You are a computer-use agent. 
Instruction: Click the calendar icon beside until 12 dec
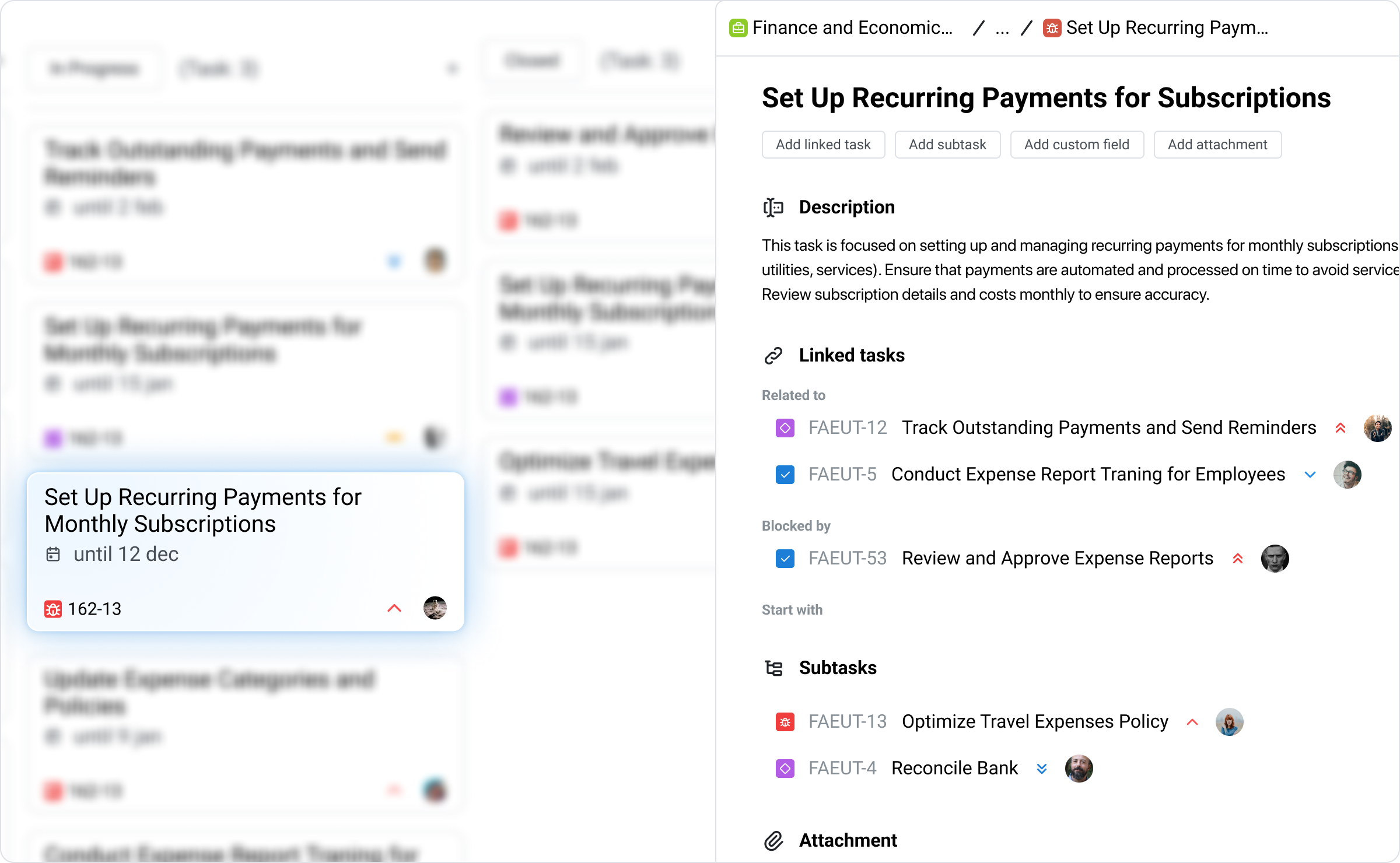coord(53,554)
